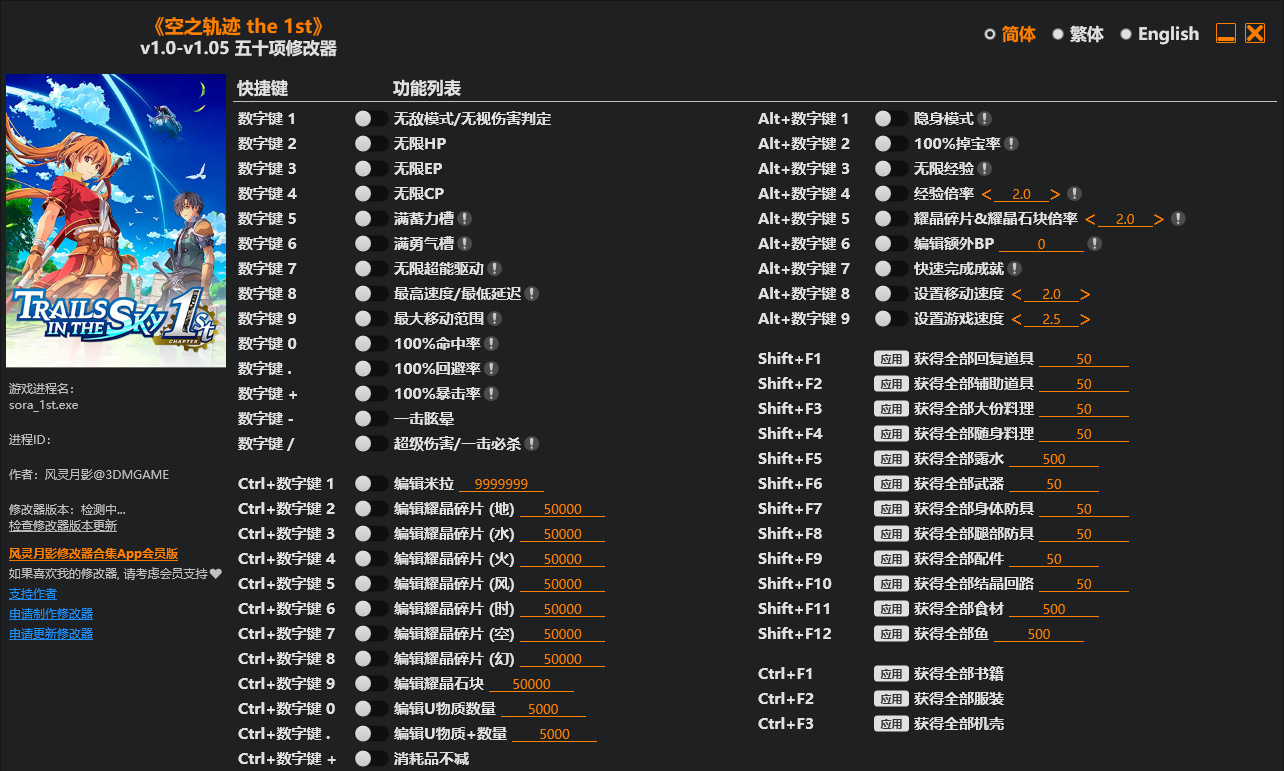
Task: Toggle 消耗品不减 switch
Action: coord(371,759)
